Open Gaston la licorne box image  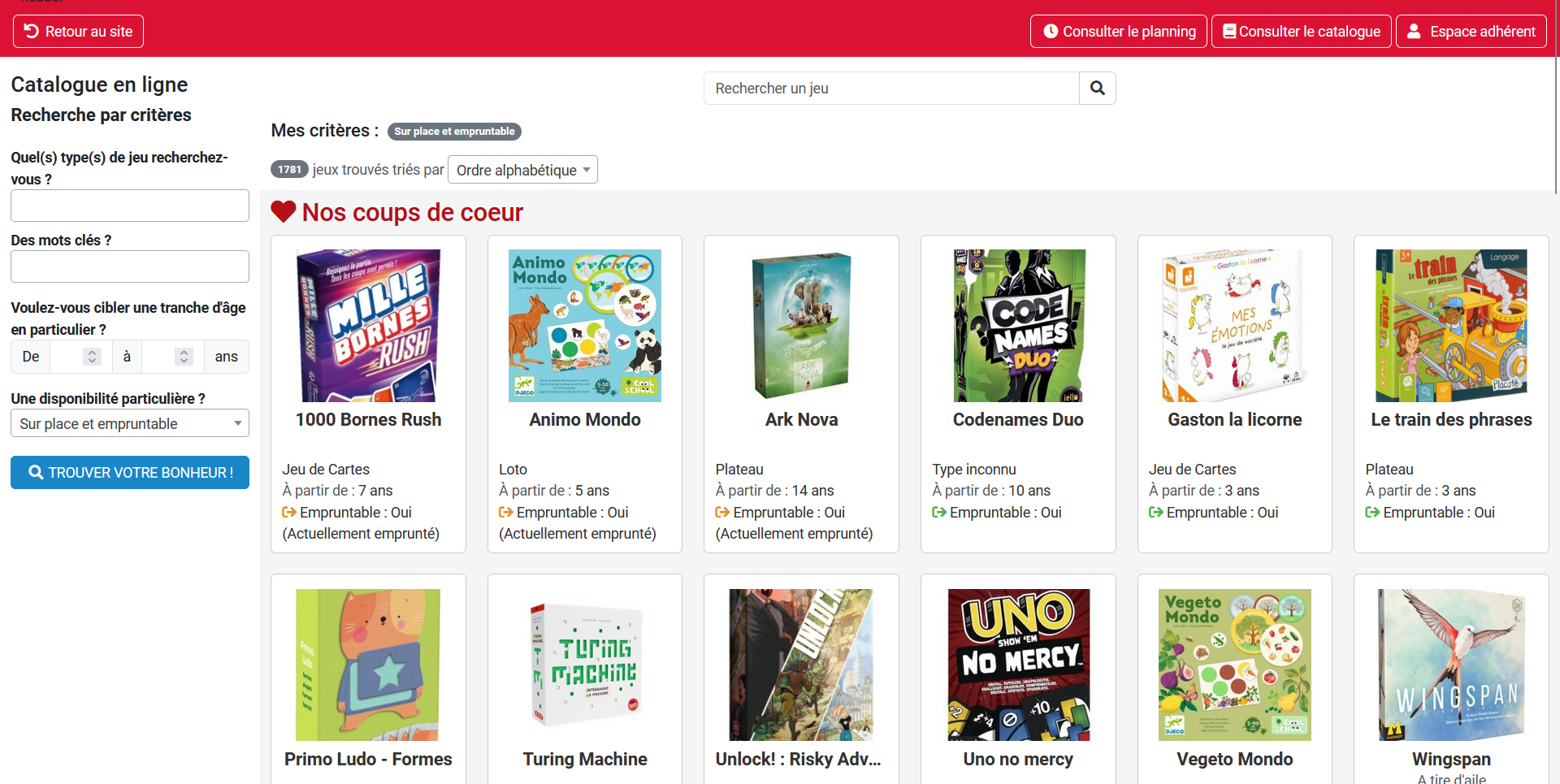tap(1234, 326)
